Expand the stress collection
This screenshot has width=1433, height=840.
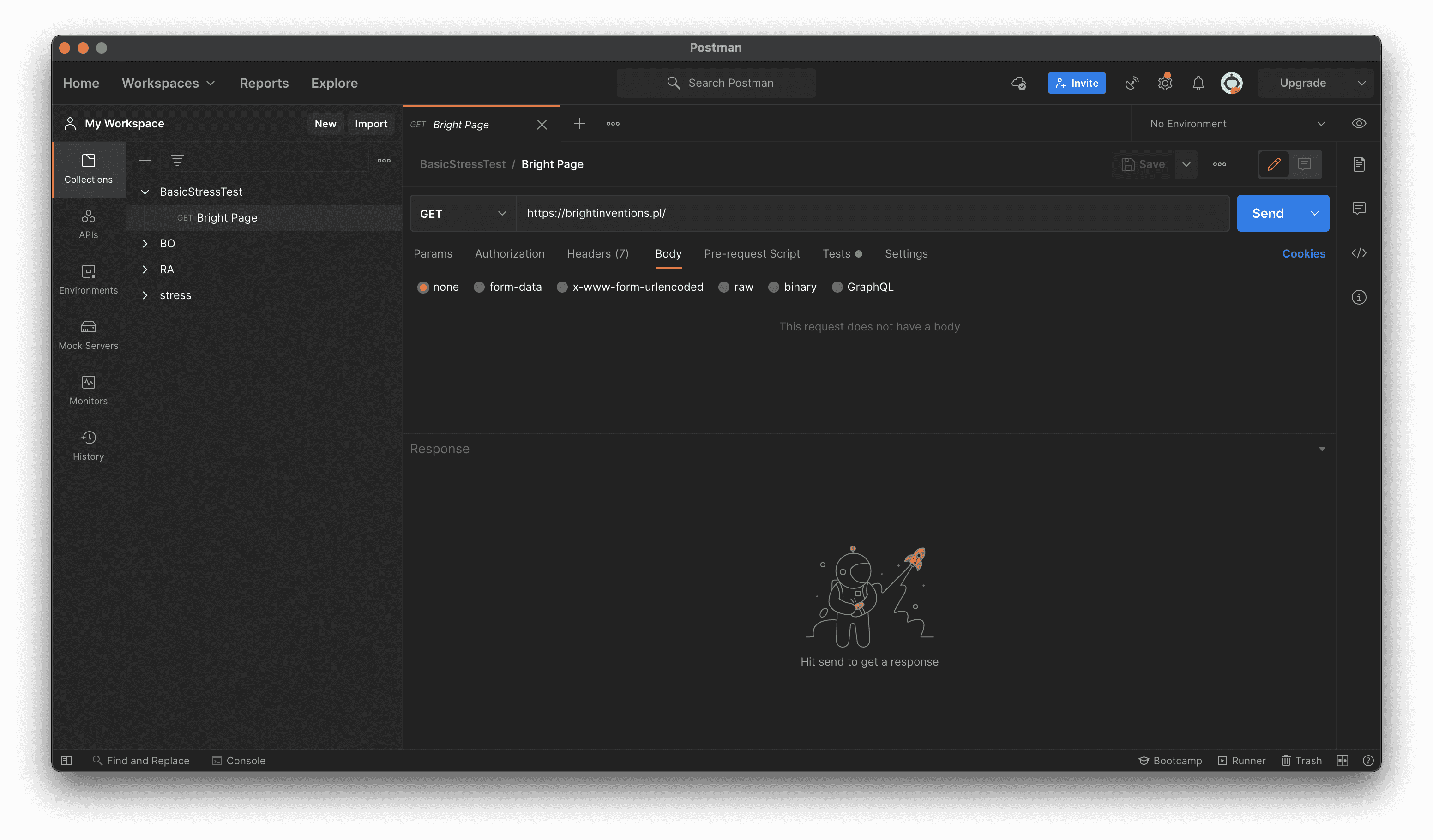coord(145,295)
